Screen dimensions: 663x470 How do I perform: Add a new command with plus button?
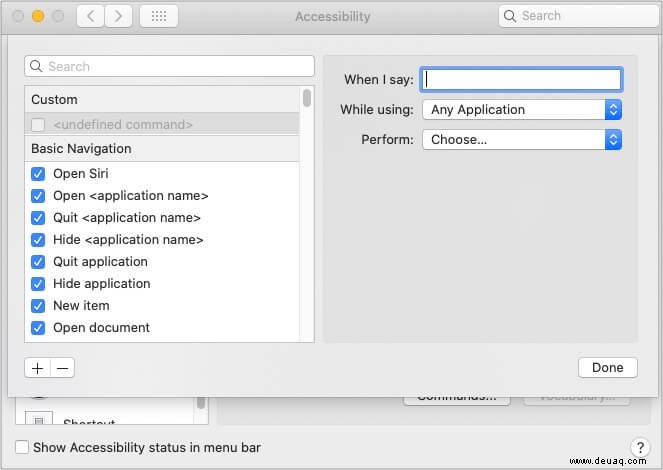tap(38, 368)
